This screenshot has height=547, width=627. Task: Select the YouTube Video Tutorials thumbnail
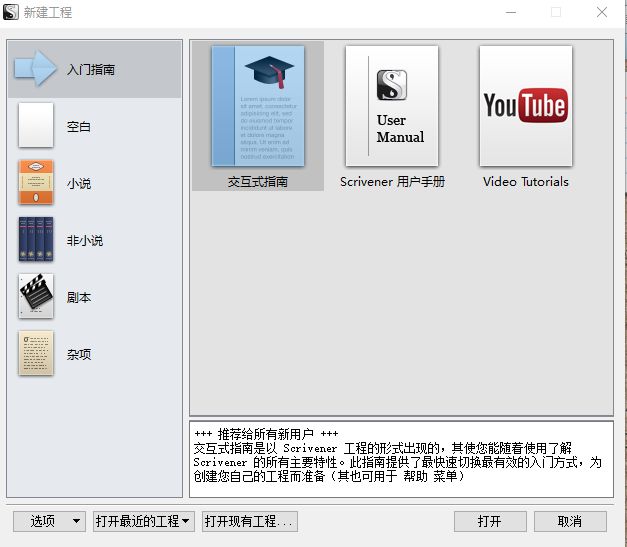coord(526,106)
